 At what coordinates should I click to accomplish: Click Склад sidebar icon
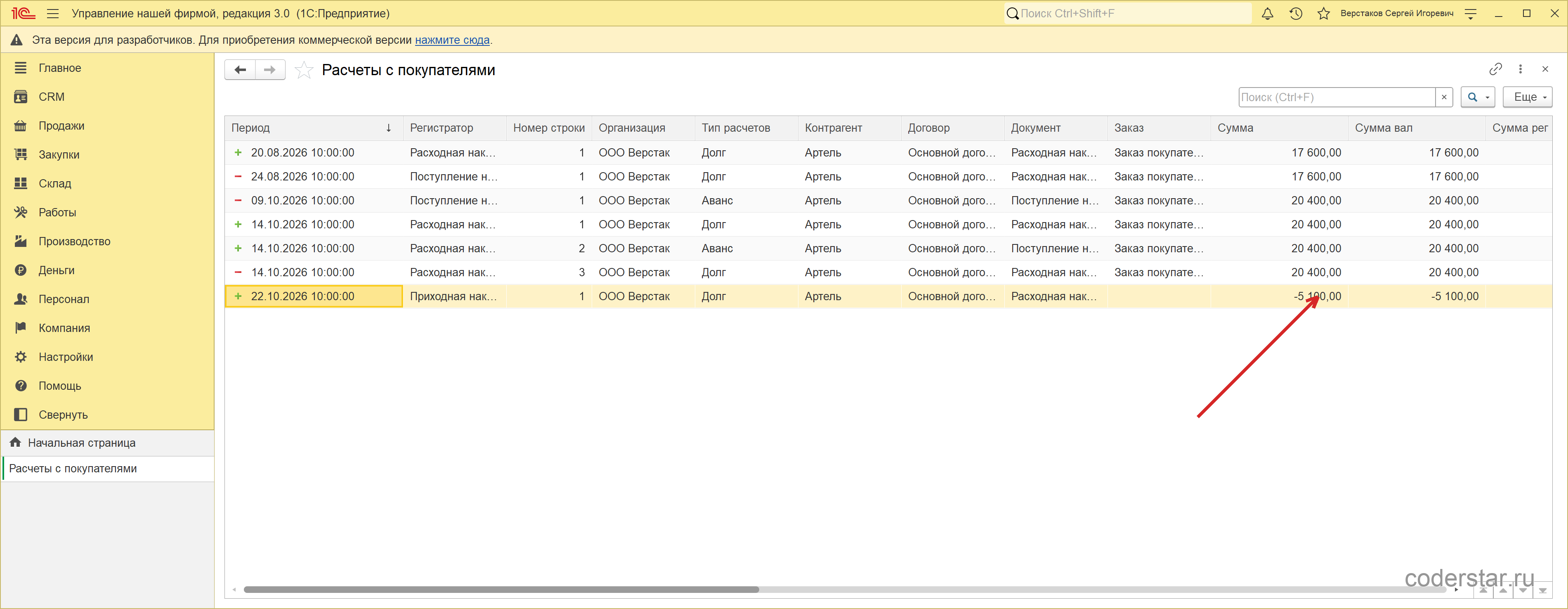(21, 183)
